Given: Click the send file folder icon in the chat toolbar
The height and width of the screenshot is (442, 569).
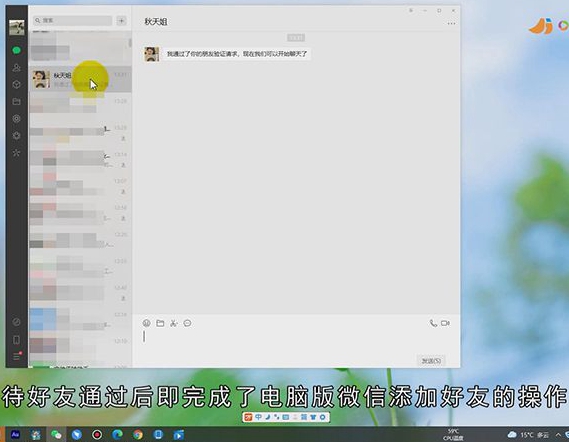Looking at the screenshot, I should coord(160,323).
